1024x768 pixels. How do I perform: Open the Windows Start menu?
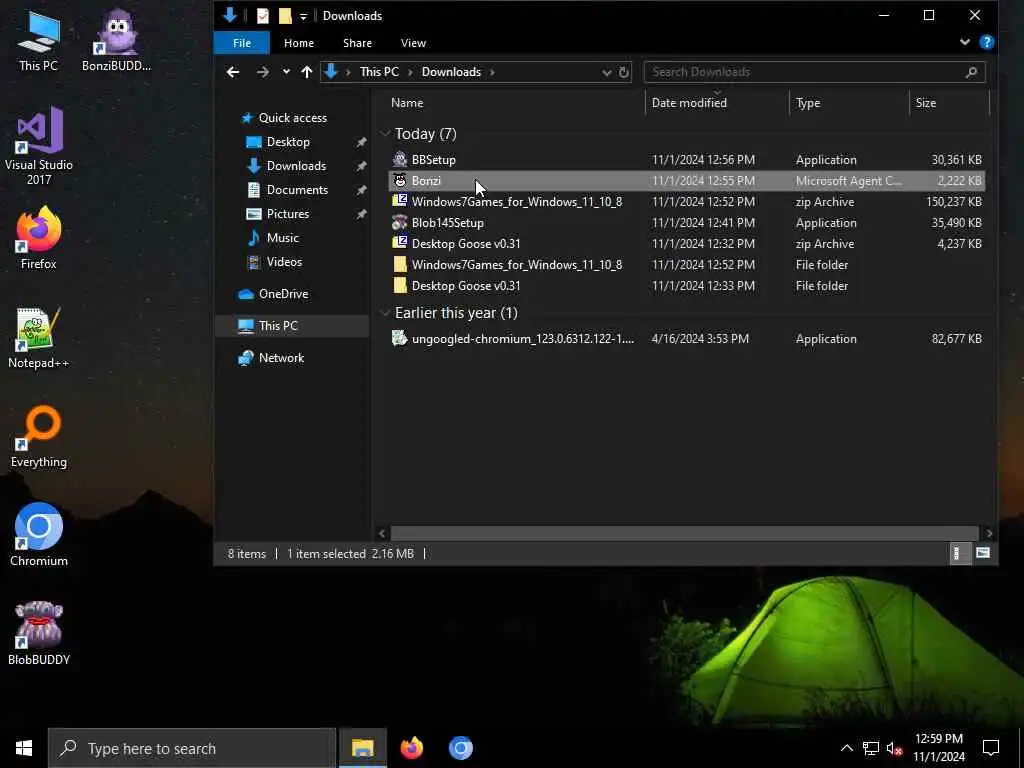pos(24,748)
